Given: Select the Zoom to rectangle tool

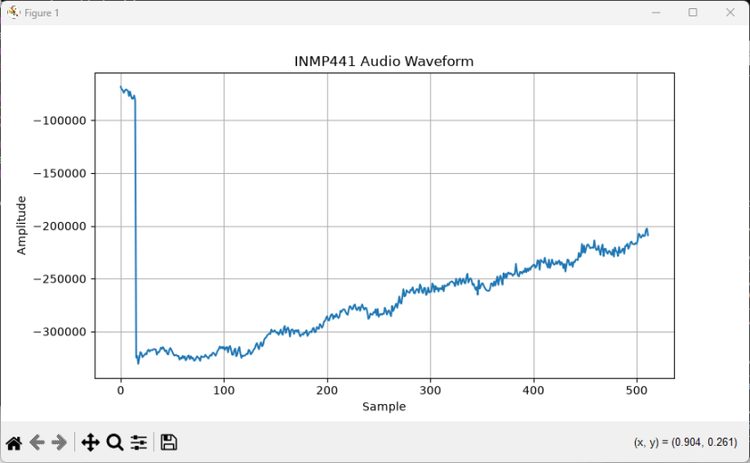Looking at the screenshot, I should click(115, 442).
